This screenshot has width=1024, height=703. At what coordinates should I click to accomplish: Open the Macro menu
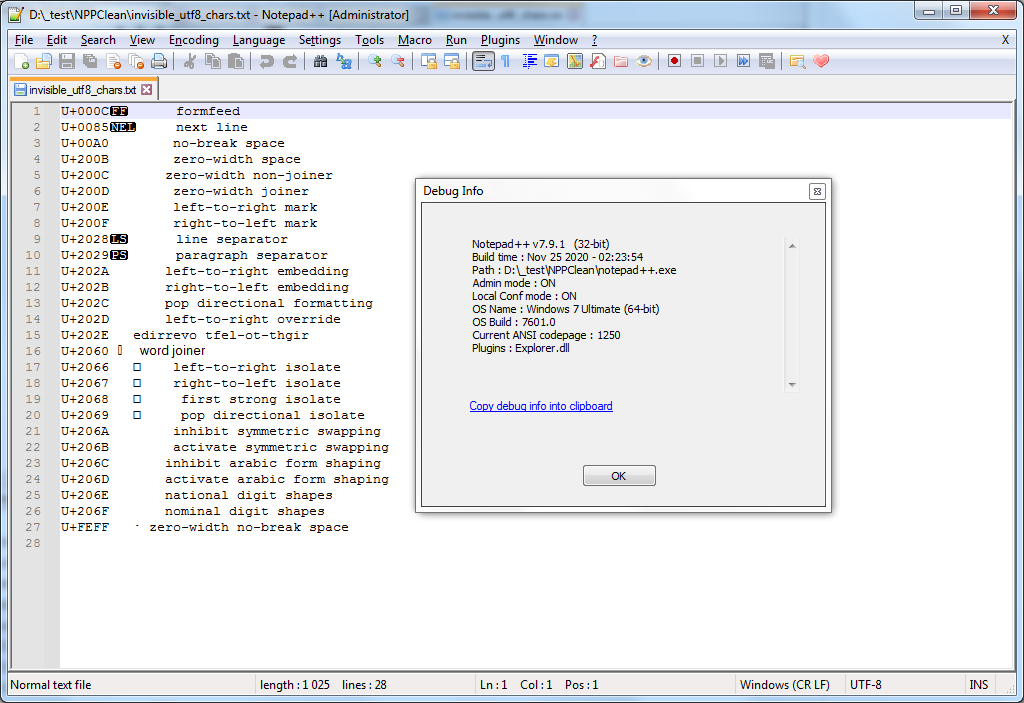(415, 40)
